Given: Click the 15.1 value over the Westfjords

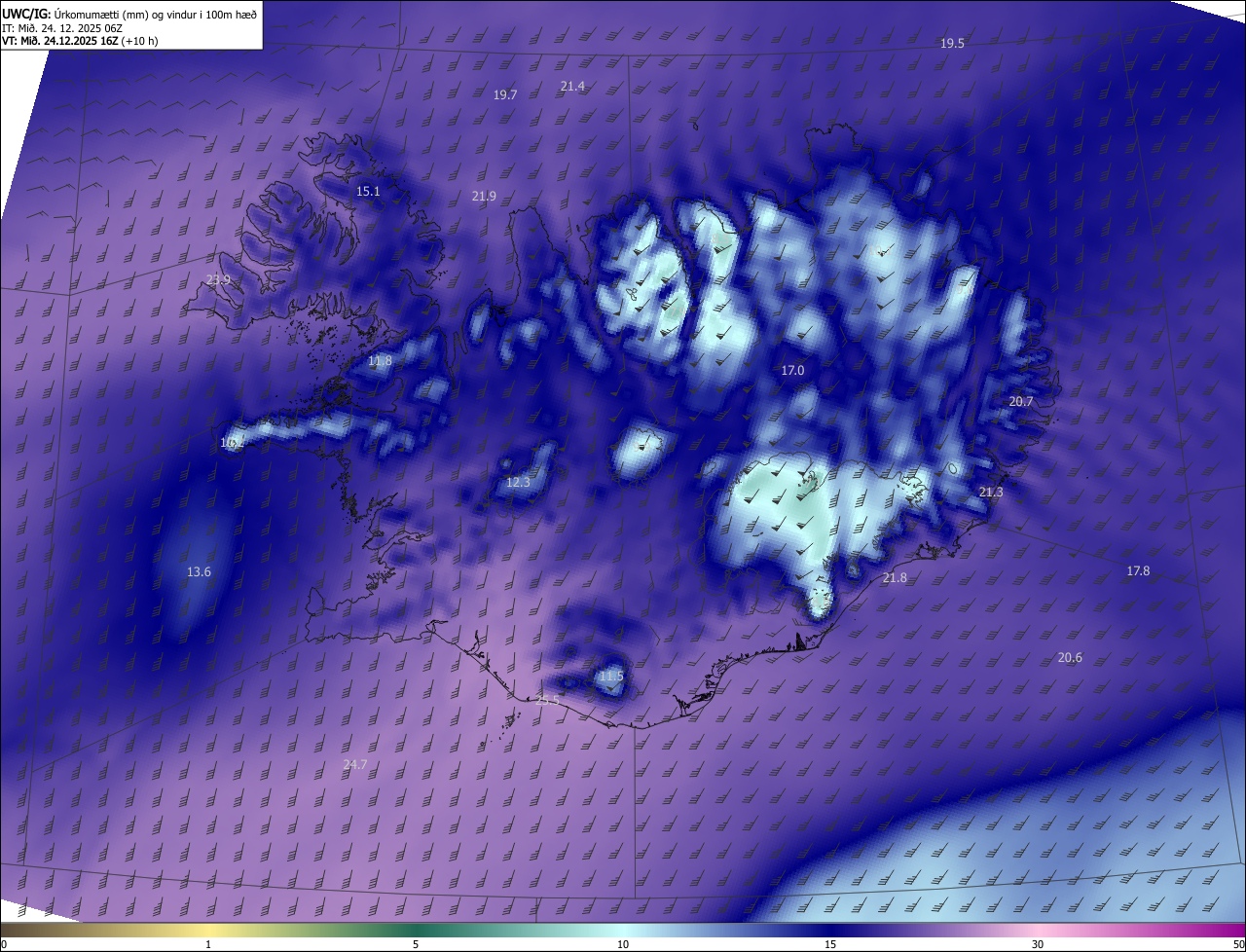Looking at the screenshot, I should (x=368, y=192).
